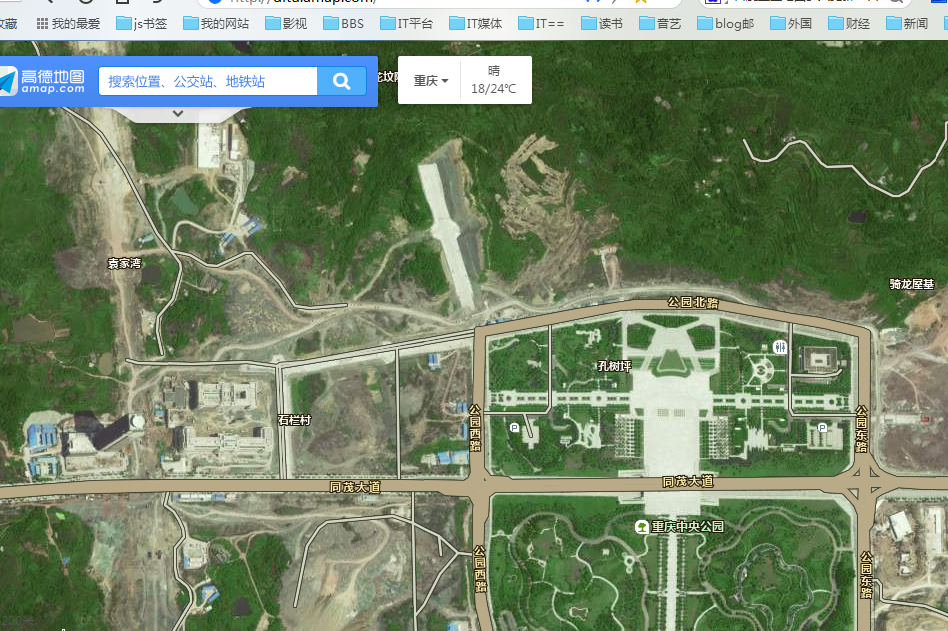Viewport: 948px width, 631px height.
Task: Click the restroom icon in the park
Action: click(780, 347)
